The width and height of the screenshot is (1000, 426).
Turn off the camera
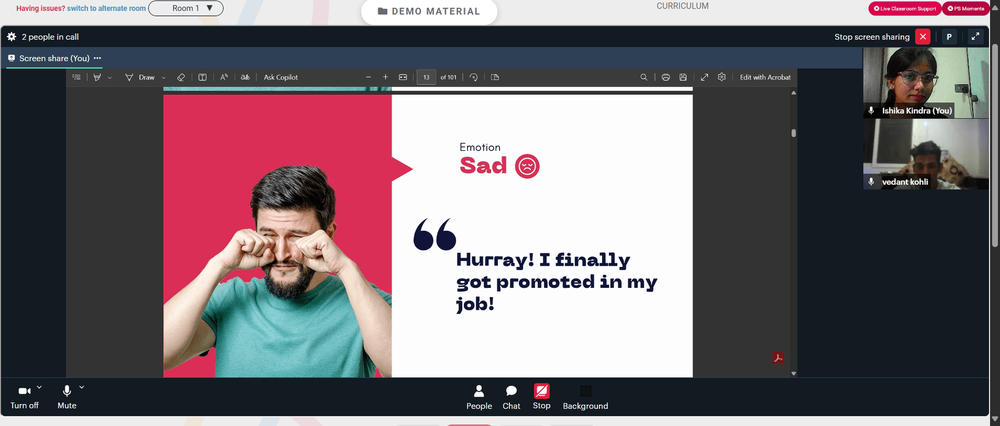tap(24, 397)
